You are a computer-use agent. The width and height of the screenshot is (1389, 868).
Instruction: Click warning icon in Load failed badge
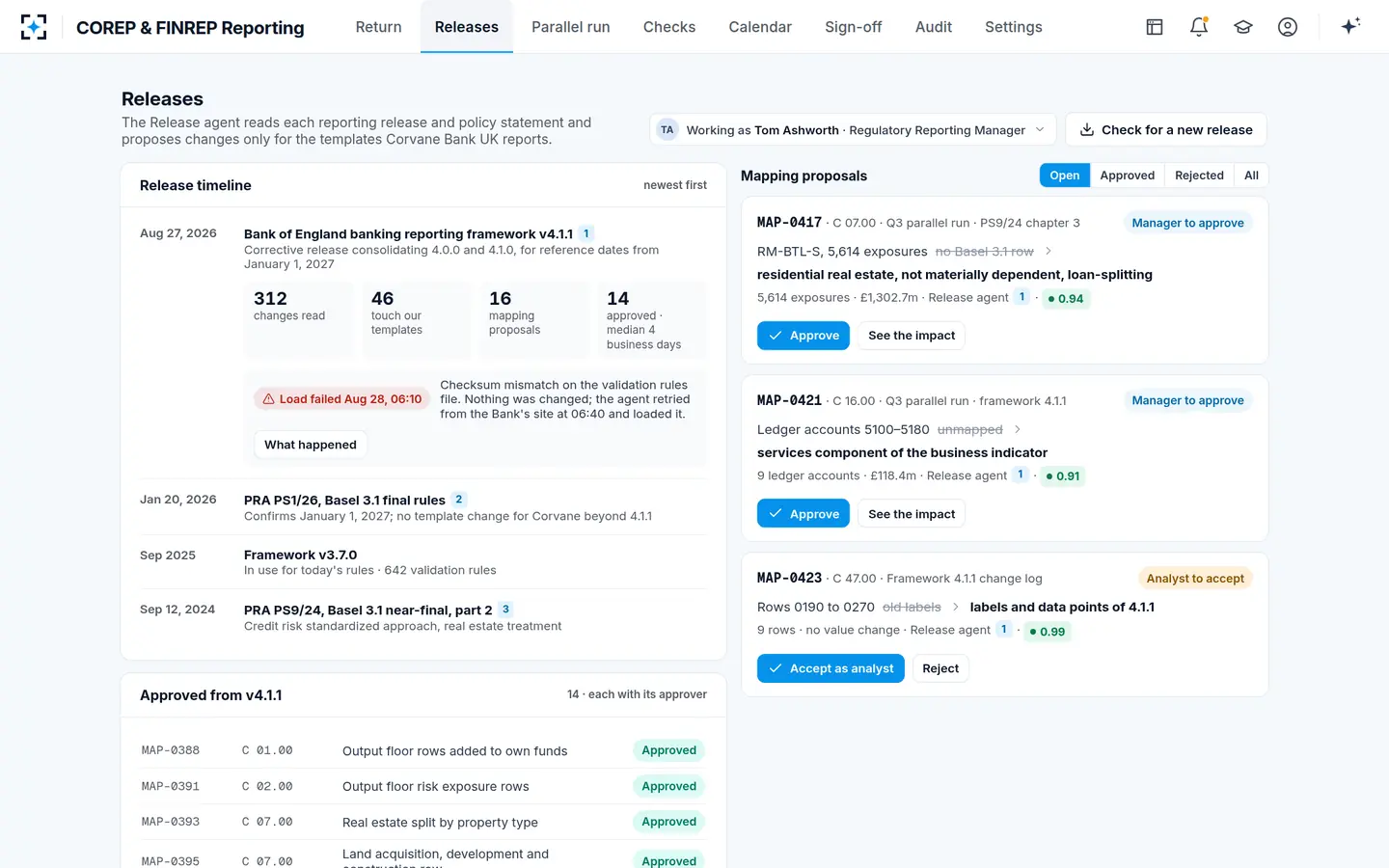point(269,399)
